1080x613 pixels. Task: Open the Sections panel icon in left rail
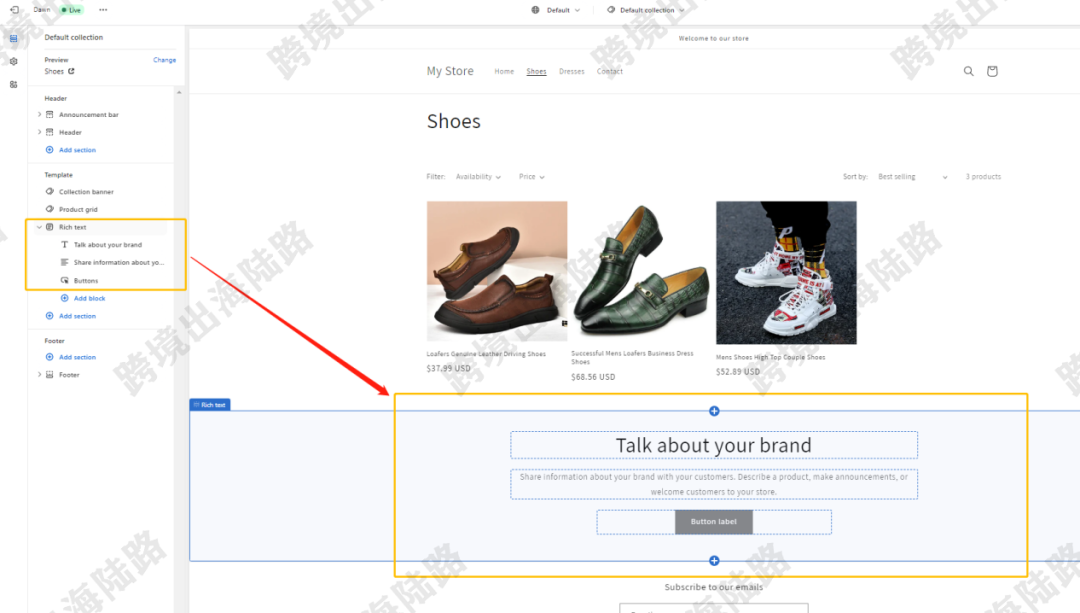[14, 39]
